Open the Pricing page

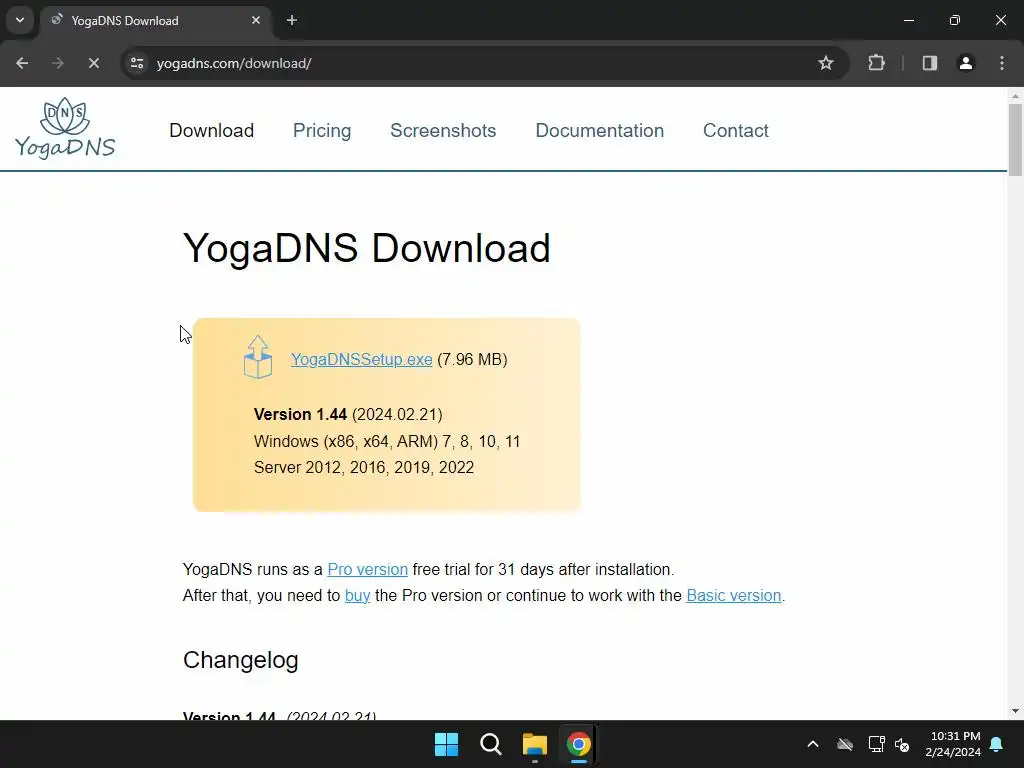pos(322,131)
